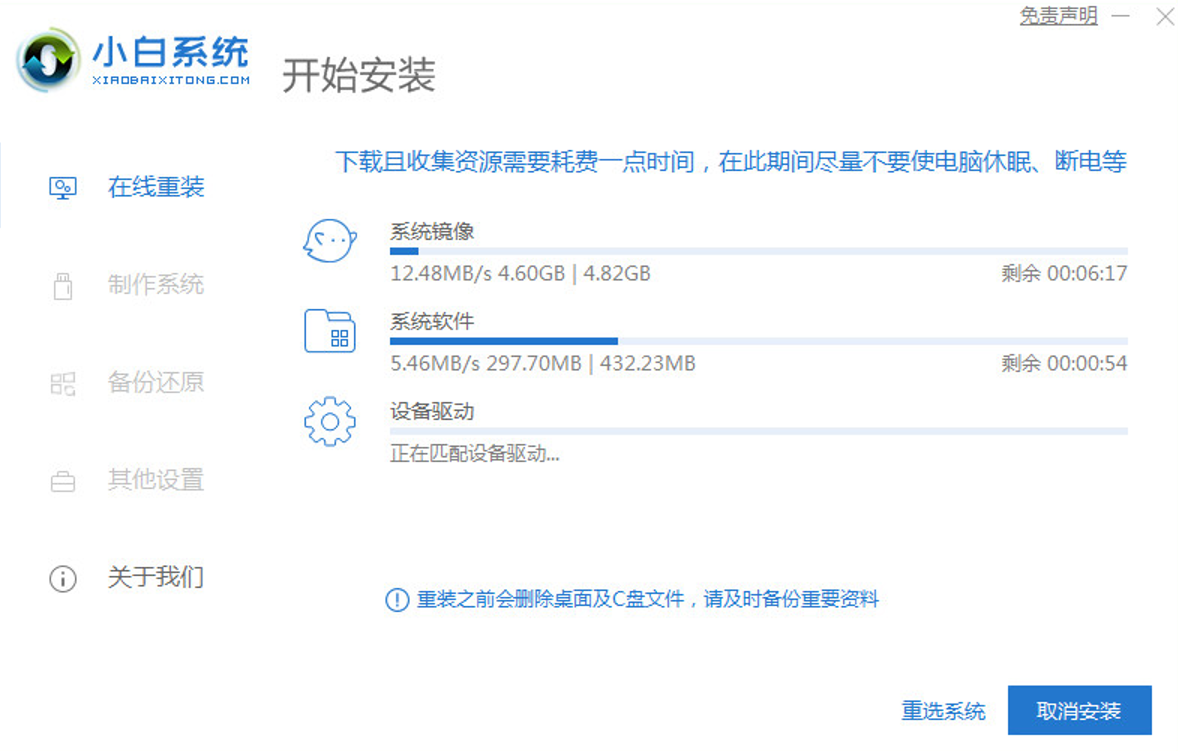Click the 其他设置 toolbox icon
The width and height of the screenshot is (1178, 751).
[63, 481]
